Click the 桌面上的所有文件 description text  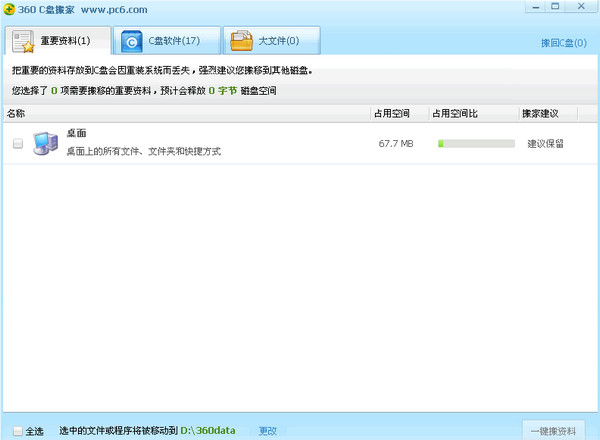143,152
